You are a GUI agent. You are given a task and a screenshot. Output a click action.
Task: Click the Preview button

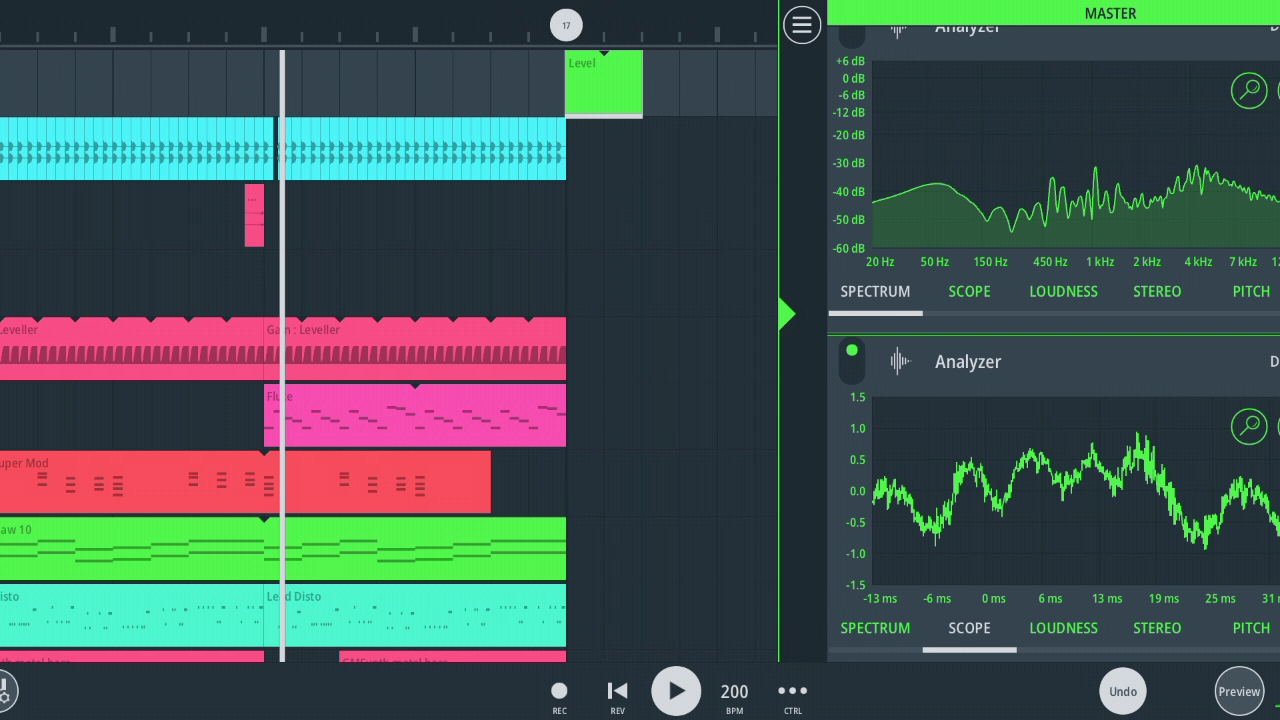coord(1239,691)
